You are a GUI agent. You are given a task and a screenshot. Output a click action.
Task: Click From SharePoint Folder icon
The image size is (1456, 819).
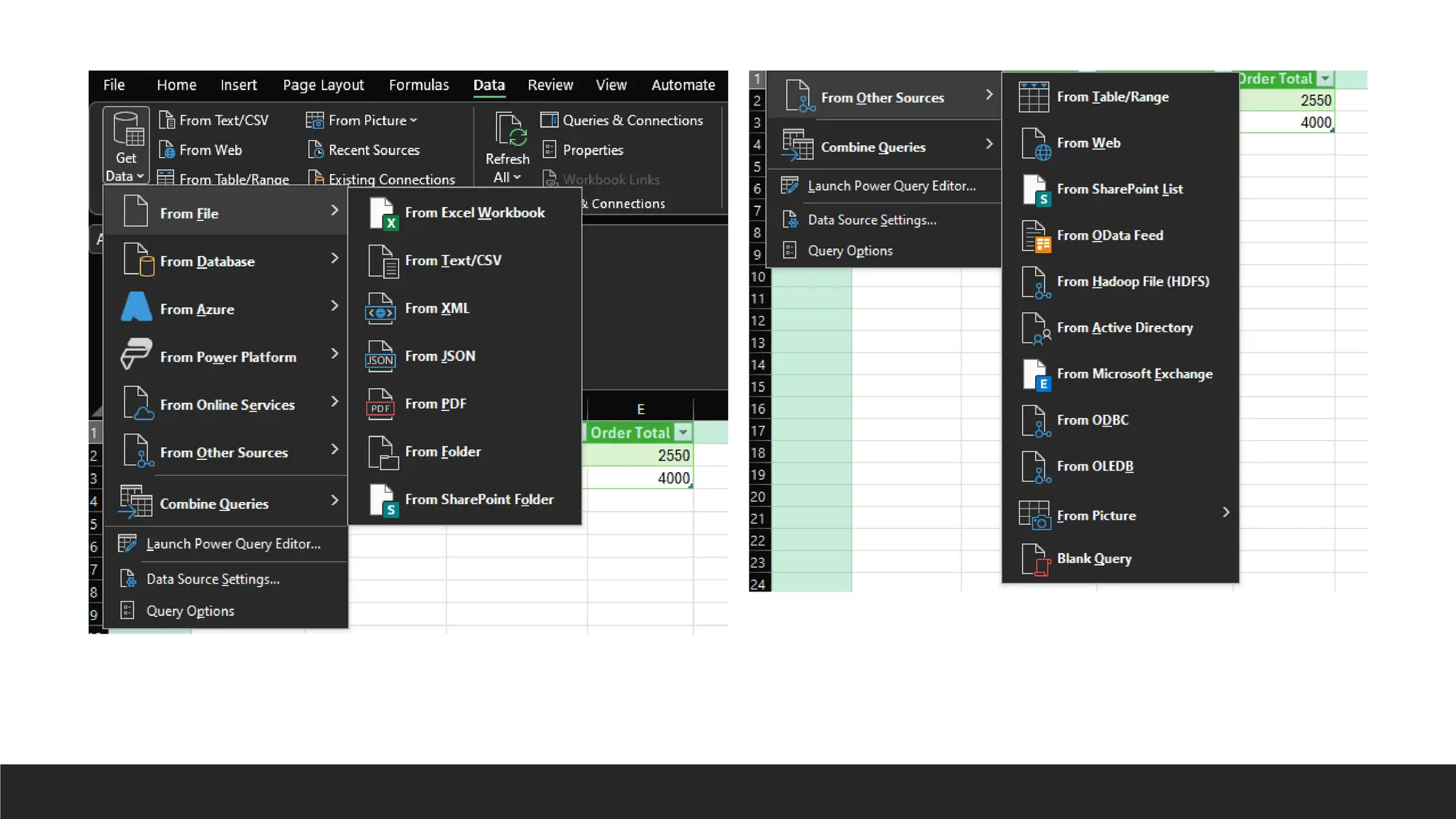[x=382, y=500]
